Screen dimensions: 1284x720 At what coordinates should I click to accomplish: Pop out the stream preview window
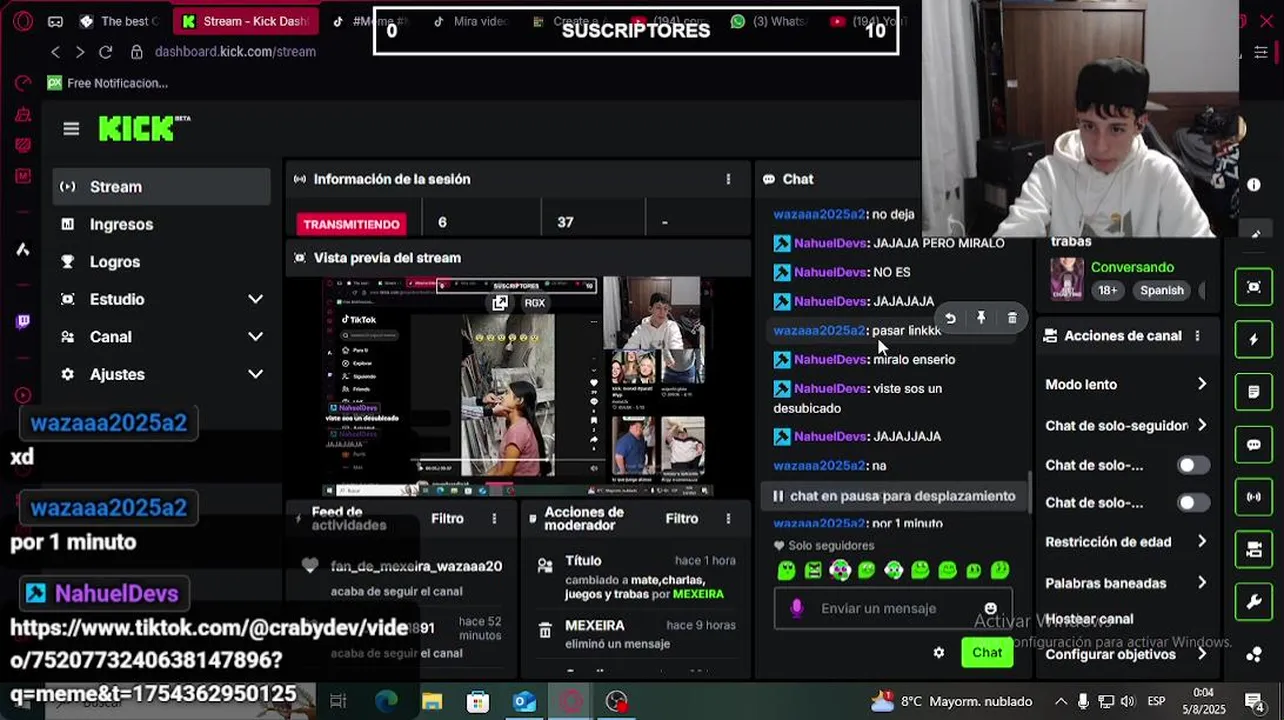pyautogui.click(x=500, y=302)
